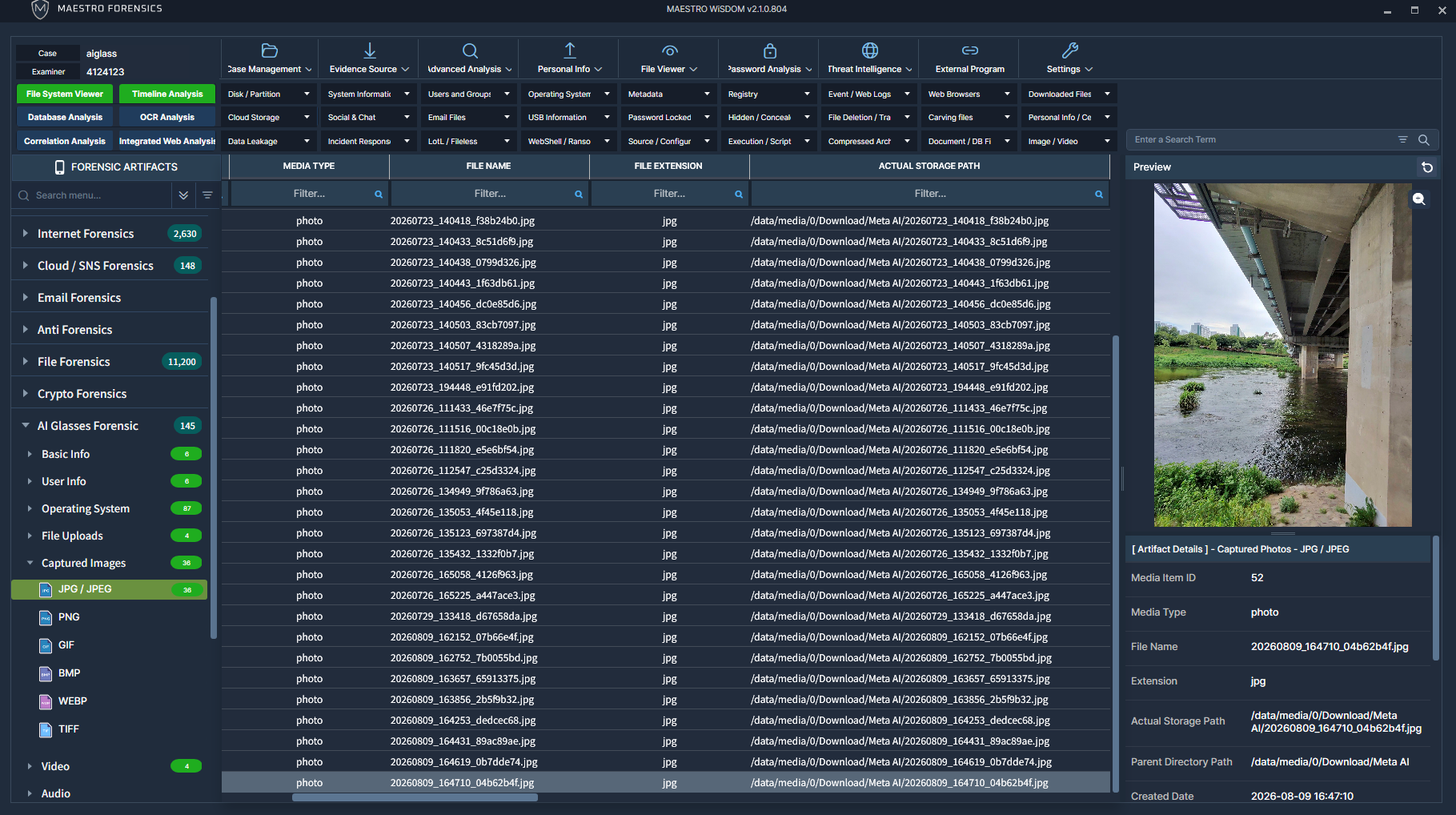Click the Correlation Analysis button
This screenshot has height=815, width=1456.
(x=65, y=142)
